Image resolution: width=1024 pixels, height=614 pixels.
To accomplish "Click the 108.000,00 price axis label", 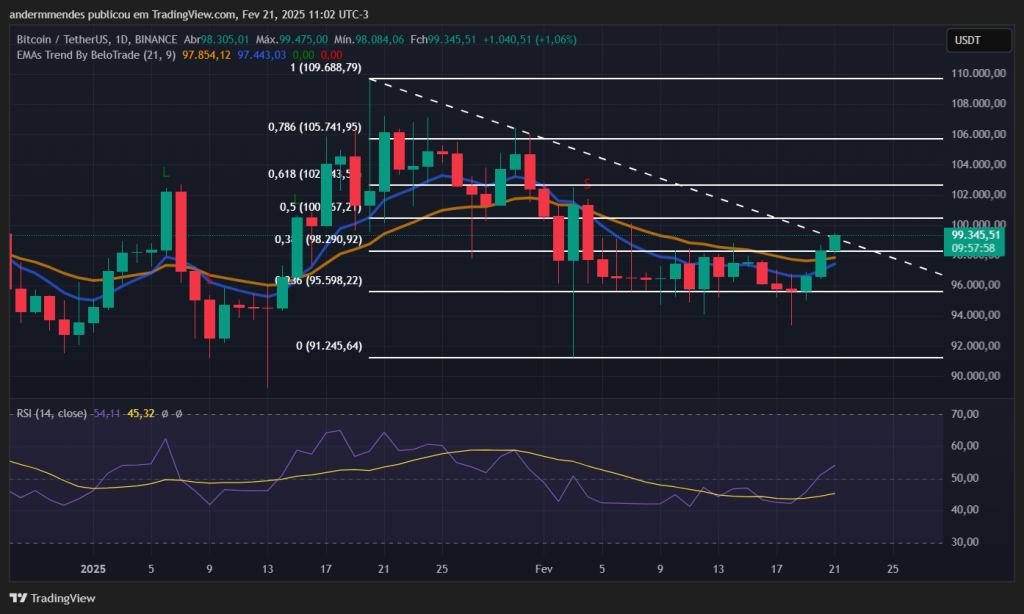I will coord(978,103).
